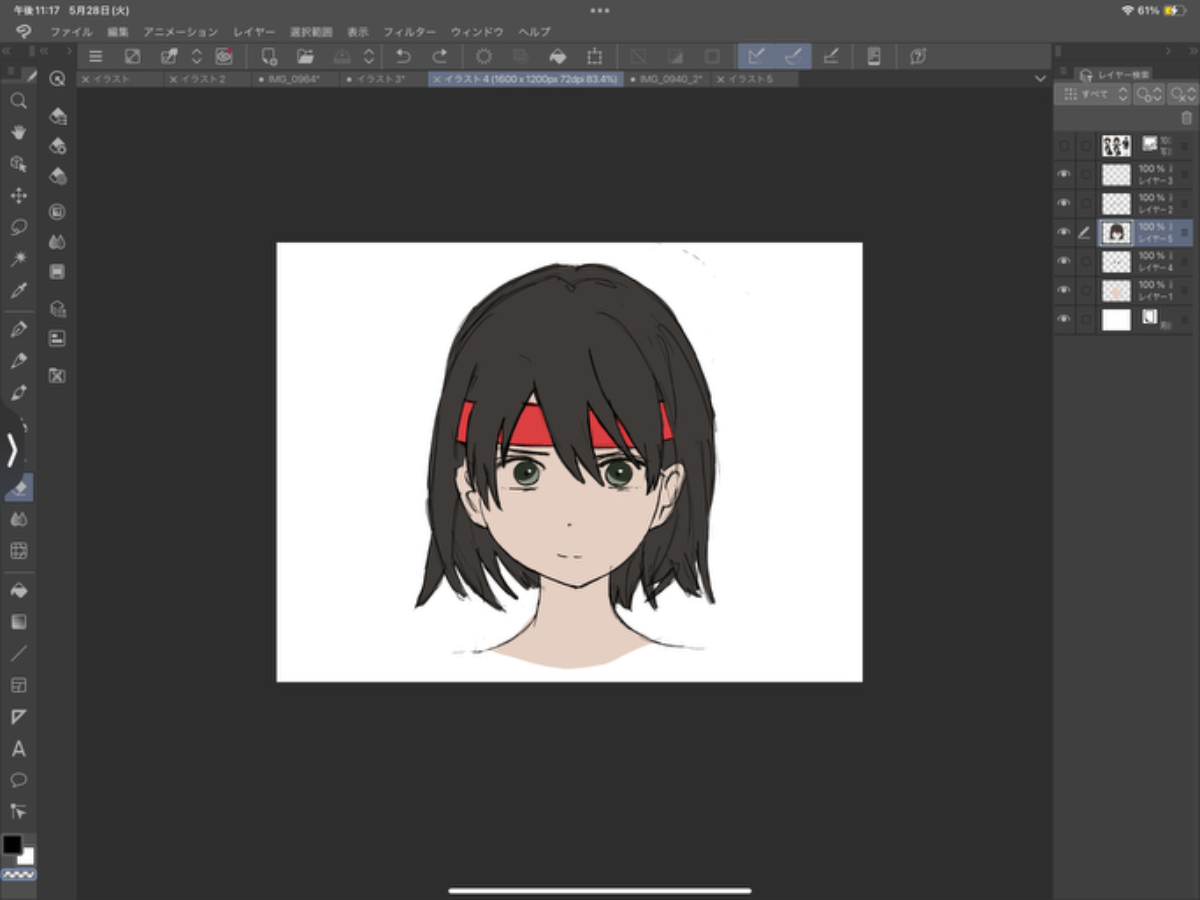Open the すべて layer filter dropdown
Viewport: 1200px width, 900px height.
1096,94
